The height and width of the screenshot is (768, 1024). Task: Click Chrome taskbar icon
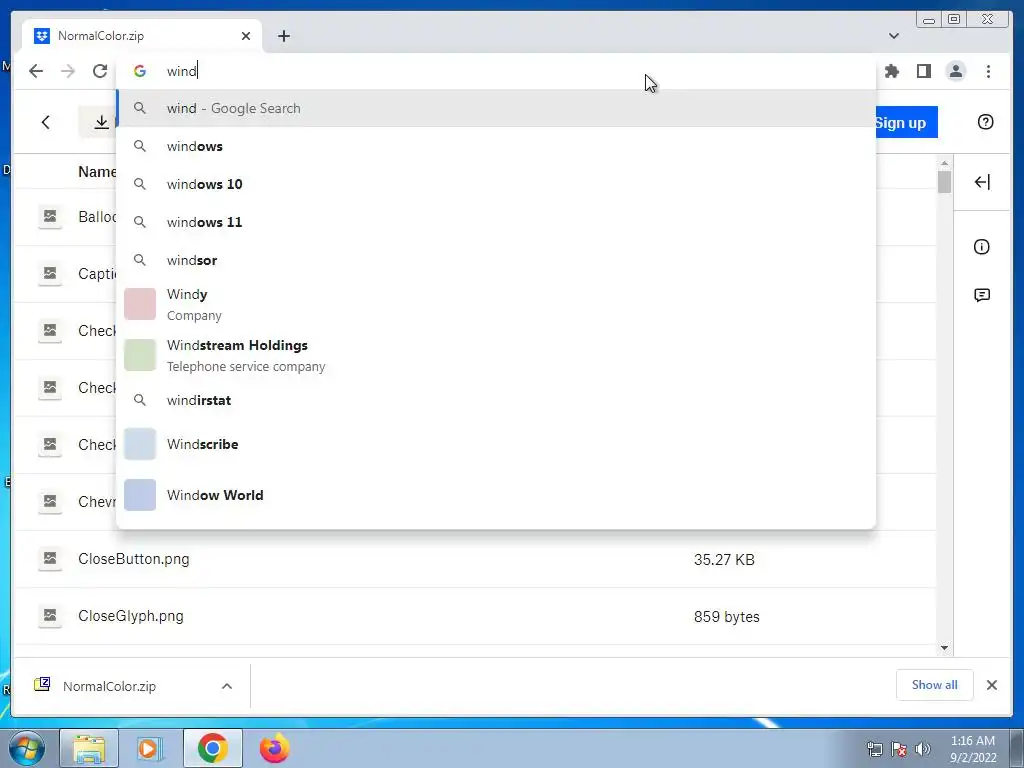(213, 748)
